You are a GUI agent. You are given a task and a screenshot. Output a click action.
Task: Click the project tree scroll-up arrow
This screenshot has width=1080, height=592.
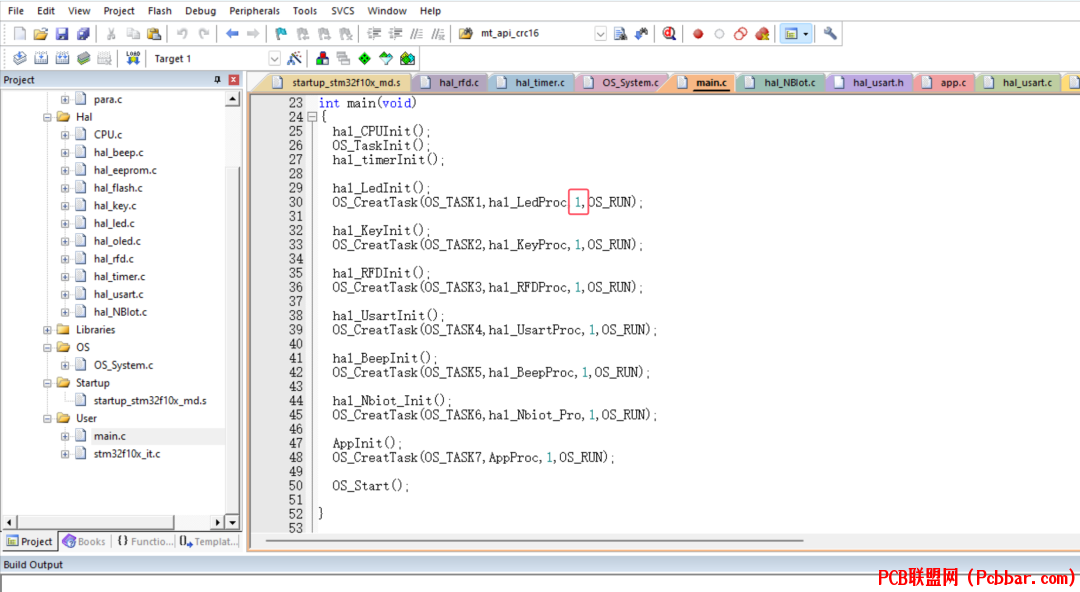[x=233, y=100]
